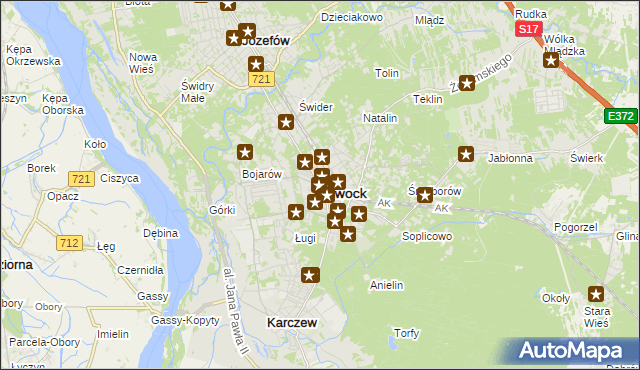Click the Anielin label
The height and width of the screenshot is (370, 640).
(x=387, y=285)
